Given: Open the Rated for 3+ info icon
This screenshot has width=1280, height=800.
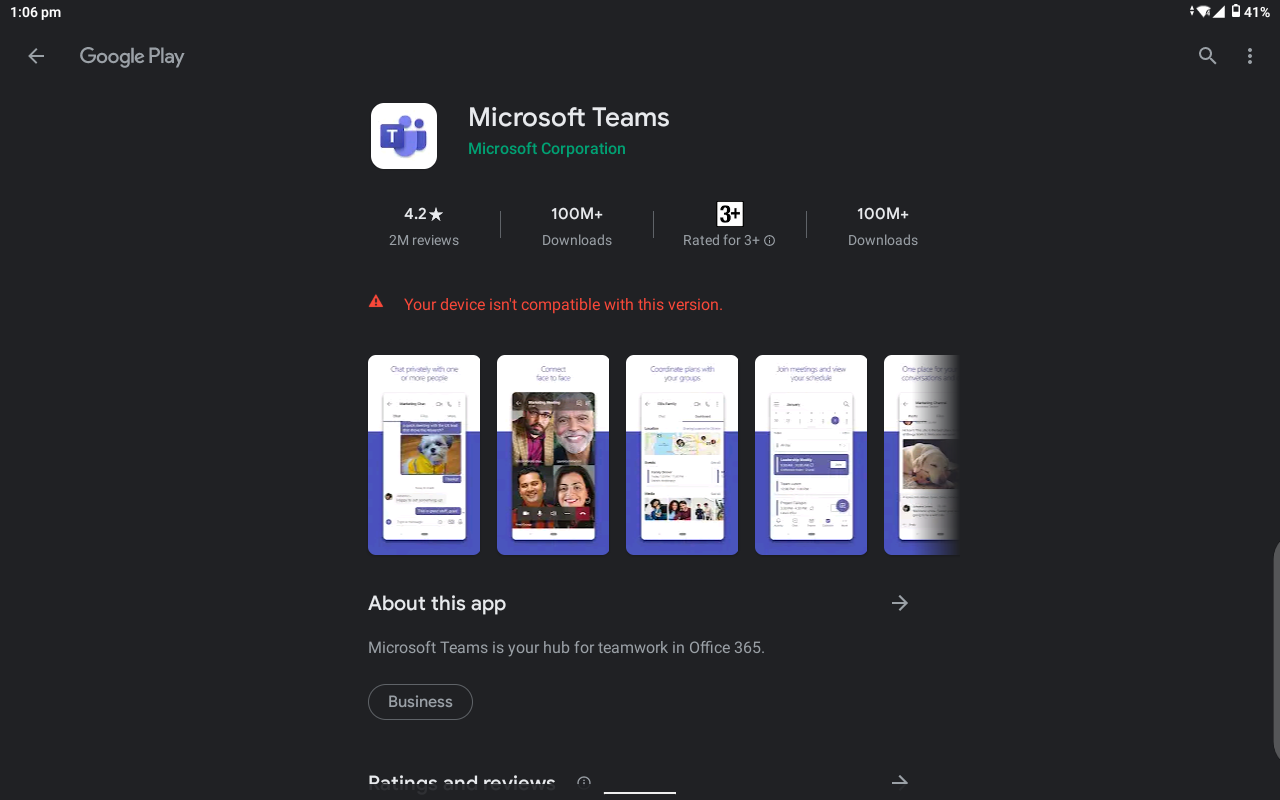Looking at the screenshot, I should tap(770, 240).
